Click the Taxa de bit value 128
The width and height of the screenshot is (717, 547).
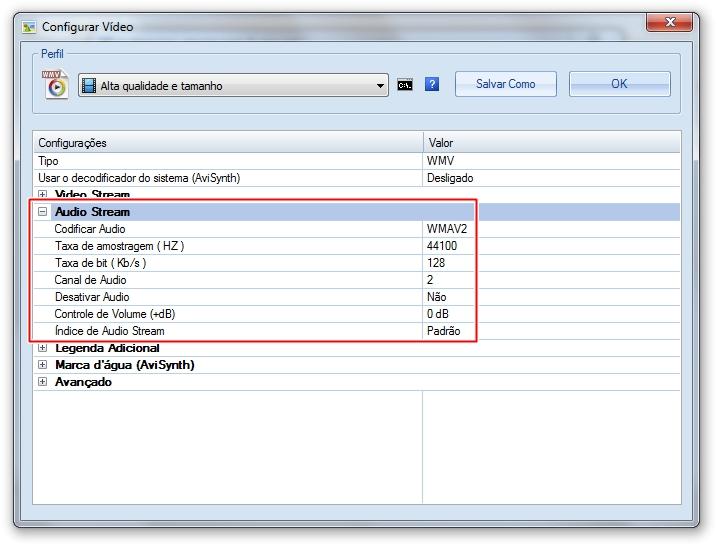(x=436, y=263)
